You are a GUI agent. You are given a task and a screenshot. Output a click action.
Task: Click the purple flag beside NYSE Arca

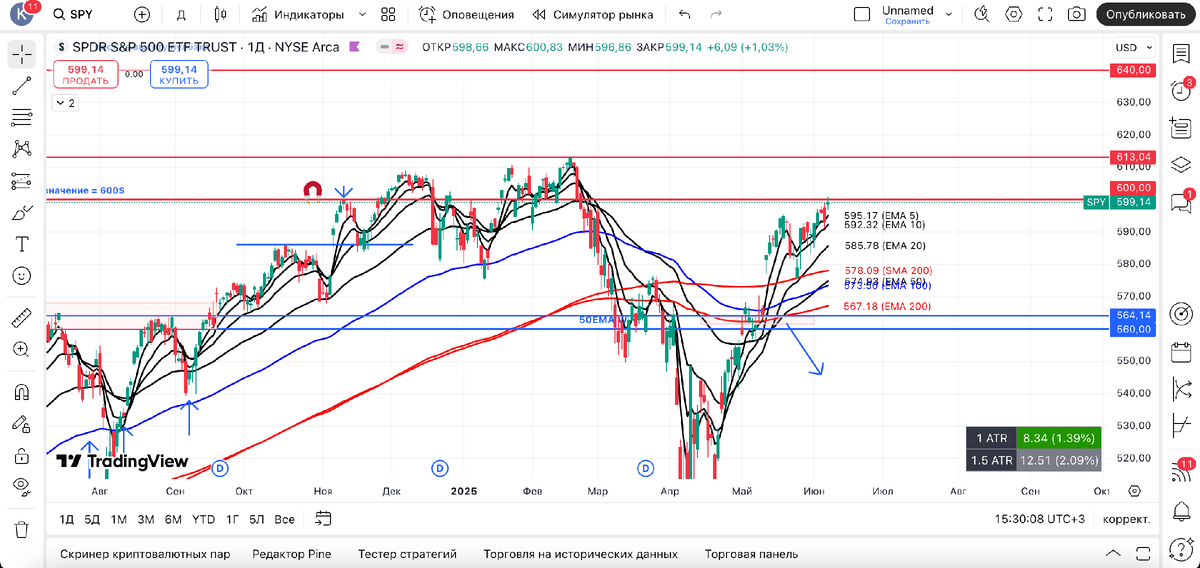click(x=356, y=47)
